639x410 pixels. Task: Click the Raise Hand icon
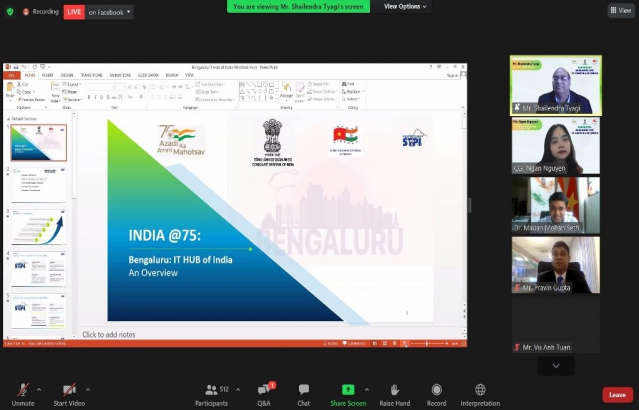(x=394, y=390)
